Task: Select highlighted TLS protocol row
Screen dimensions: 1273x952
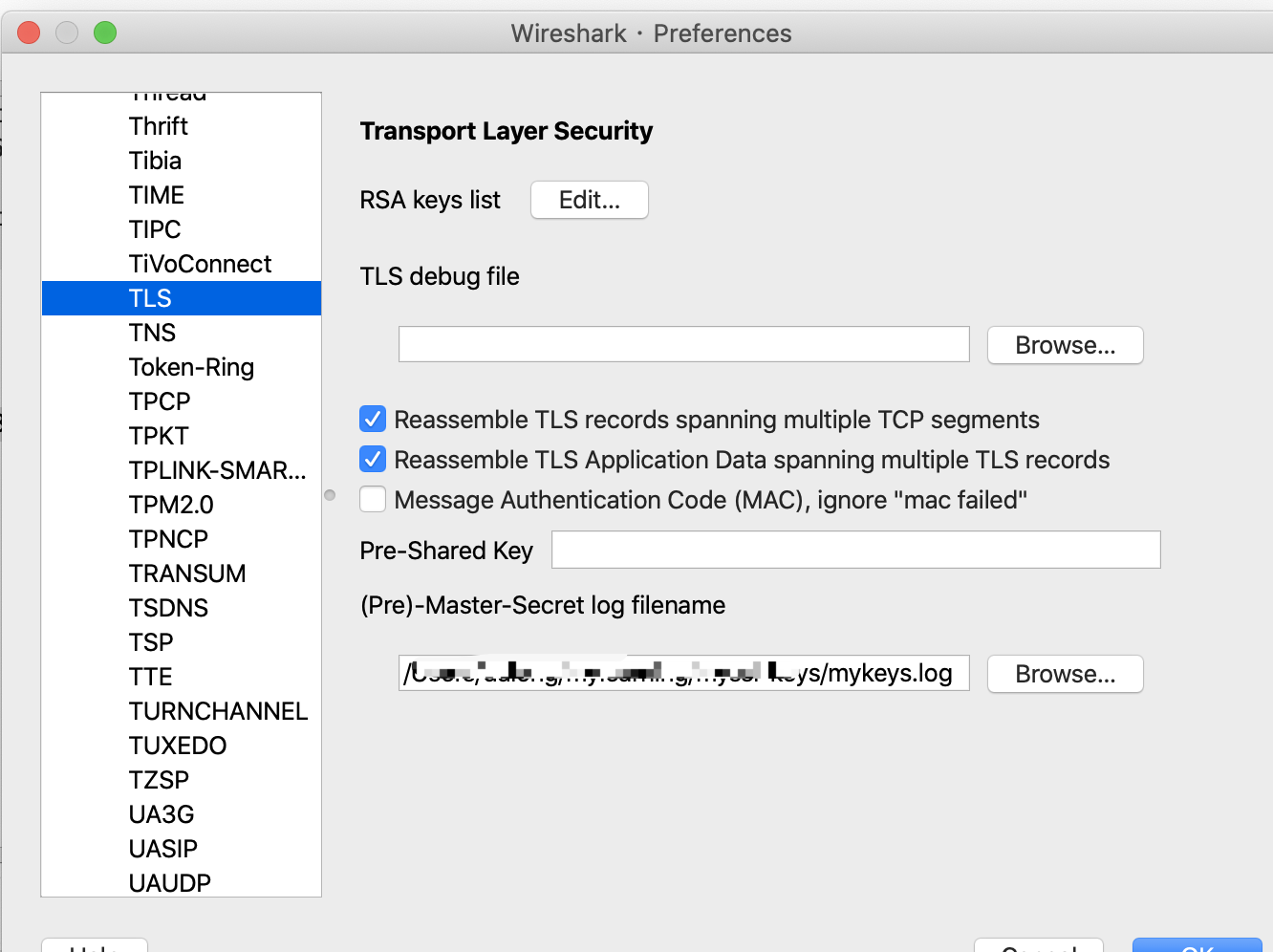Action: pos(182,298)
